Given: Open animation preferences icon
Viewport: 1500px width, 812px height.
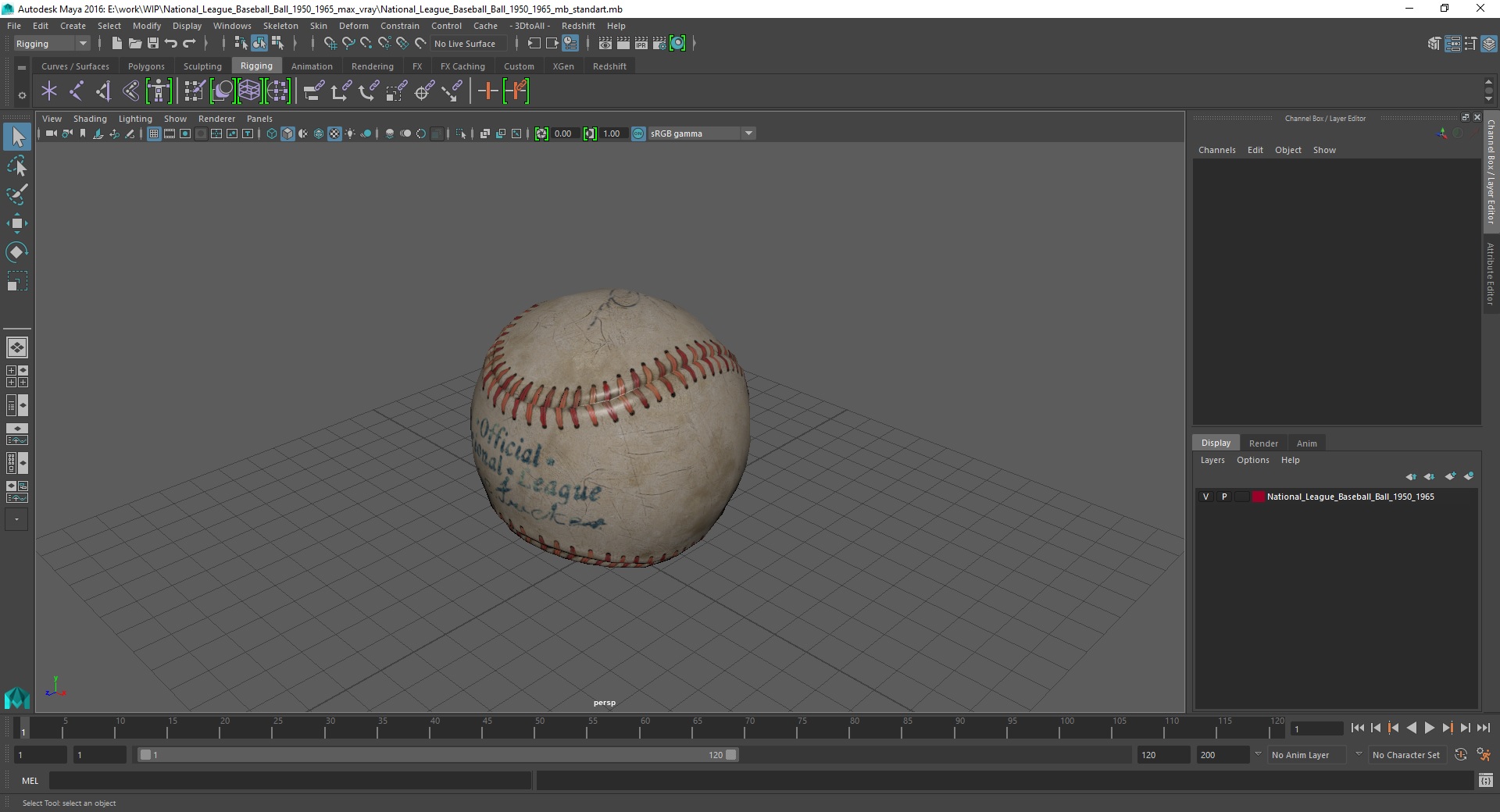Looking at the screenshot, I should 1484,755.
